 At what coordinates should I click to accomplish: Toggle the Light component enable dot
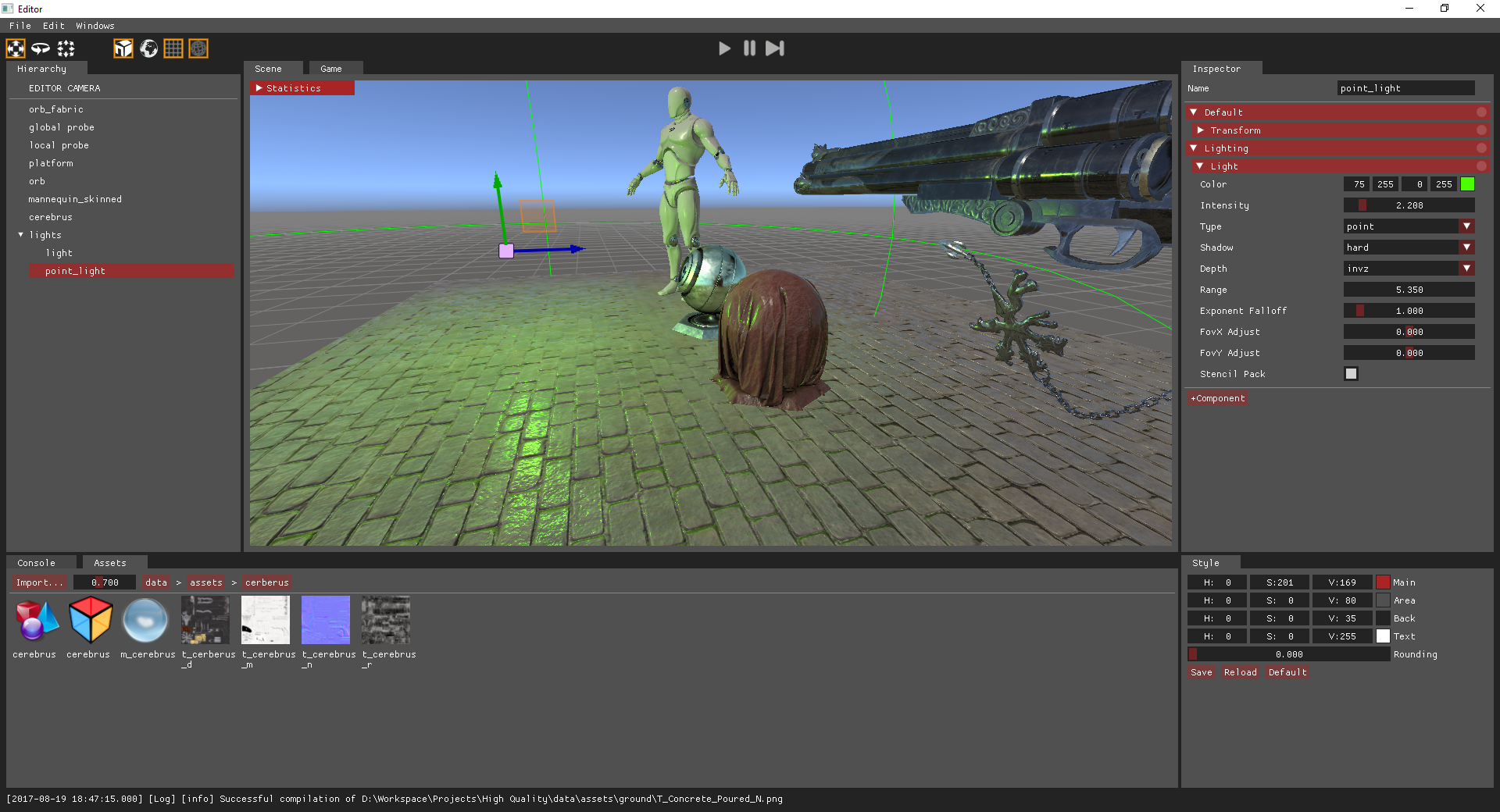click(1482, 166)
